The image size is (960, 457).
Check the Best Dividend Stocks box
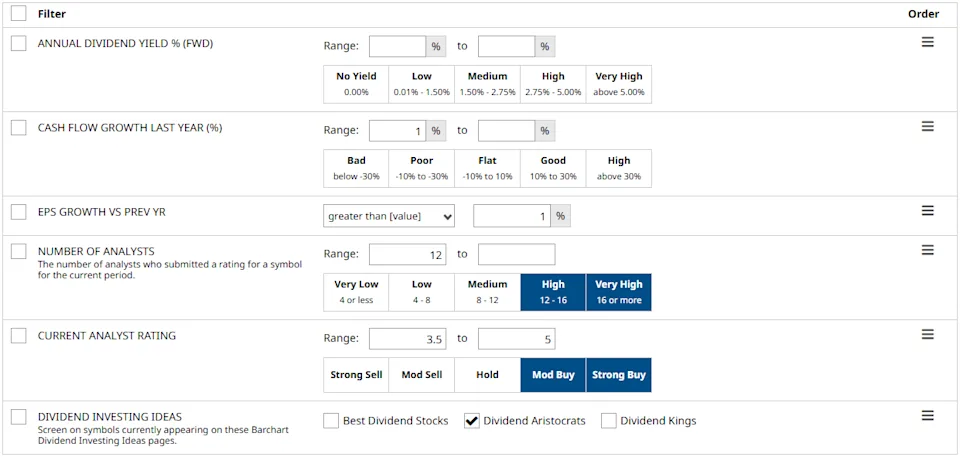332,421
